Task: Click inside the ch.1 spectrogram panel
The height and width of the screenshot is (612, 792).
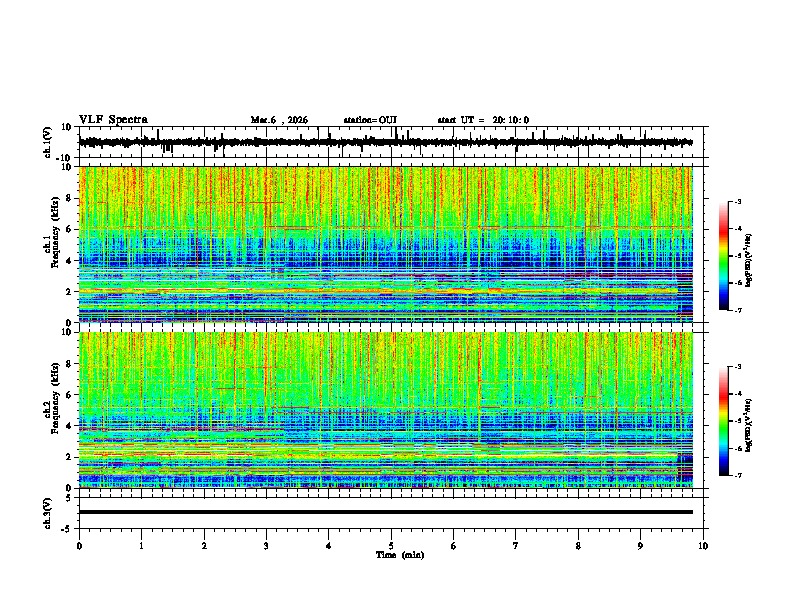Action: 385,244
